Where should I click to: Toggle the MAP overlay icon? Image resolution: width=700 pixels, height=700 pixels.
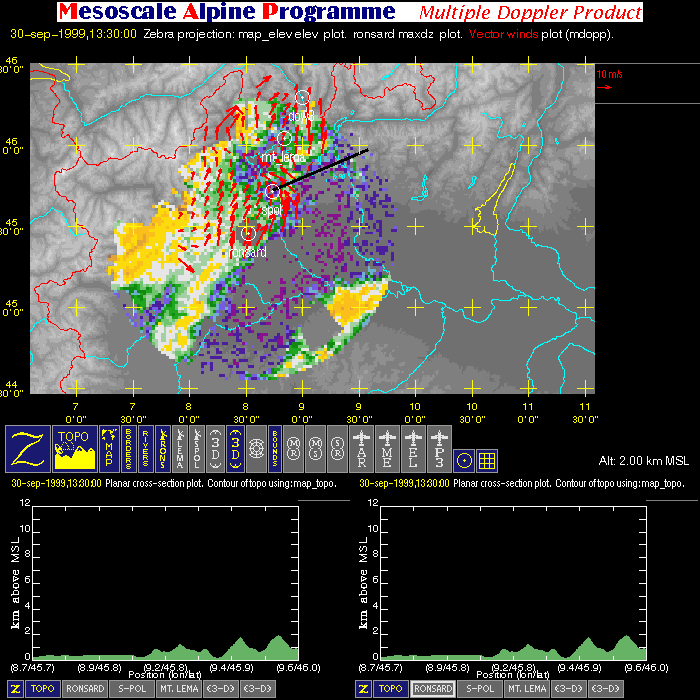coord(109,448)
